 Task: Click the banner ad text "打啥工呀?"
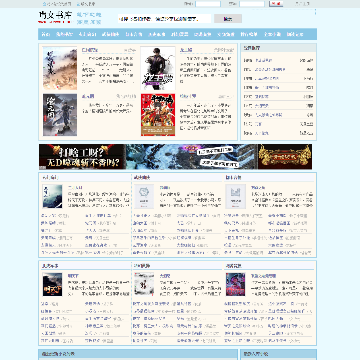(x=82, y=152)
